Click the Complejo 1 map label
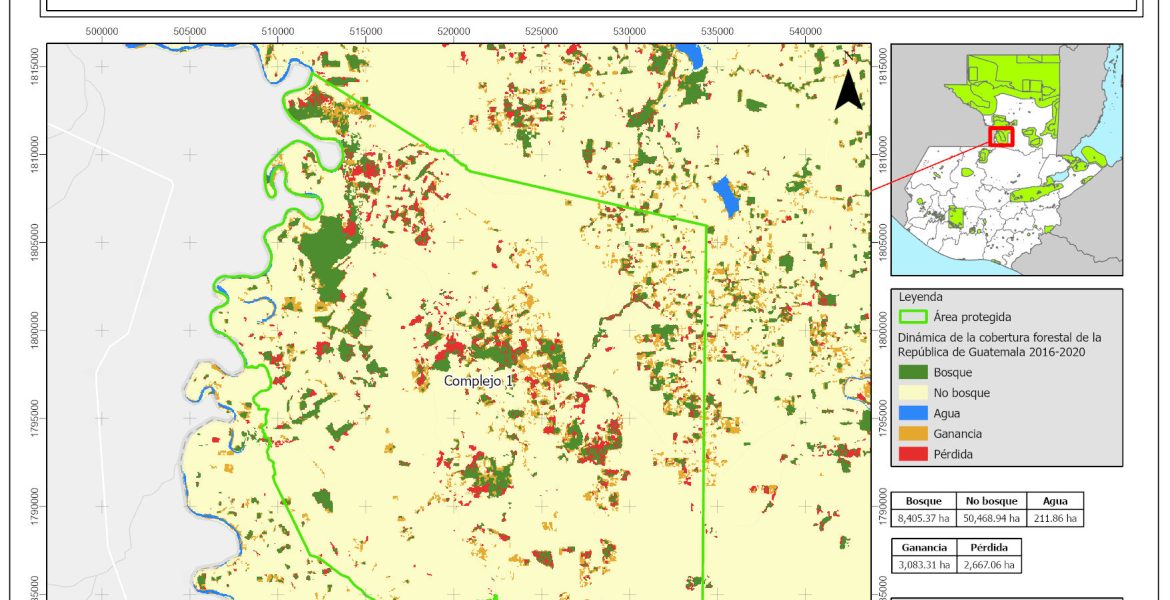Screen dimensions: 1170x600 [478, 381]
